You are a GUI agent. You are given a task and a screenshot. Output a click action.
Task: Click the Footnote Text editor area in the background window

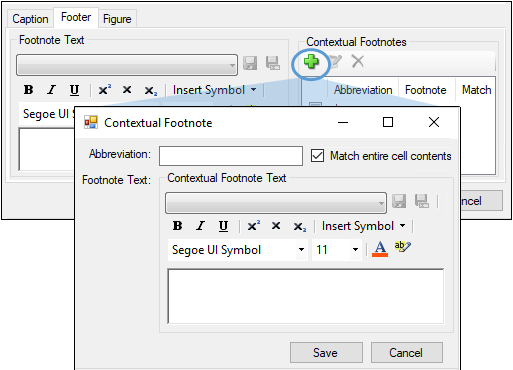47,149
